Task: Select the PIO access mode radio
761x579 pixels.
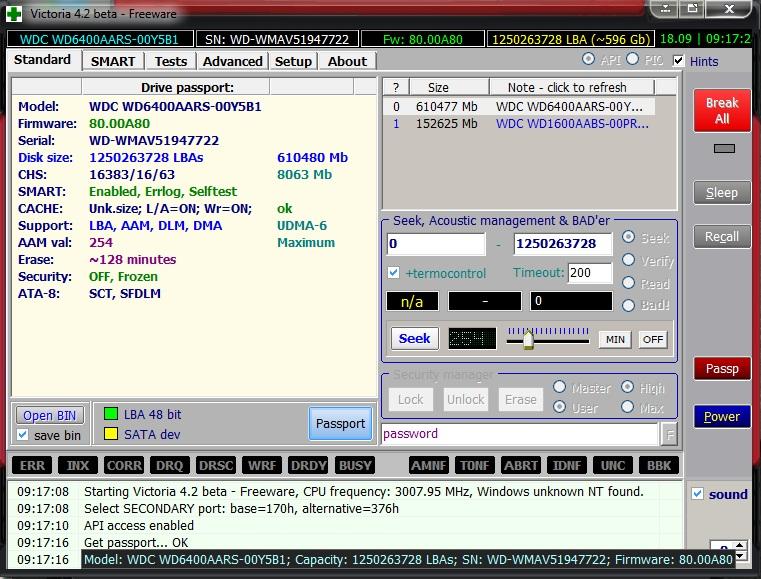Action: pyautogui.click(x=632, y=59)
